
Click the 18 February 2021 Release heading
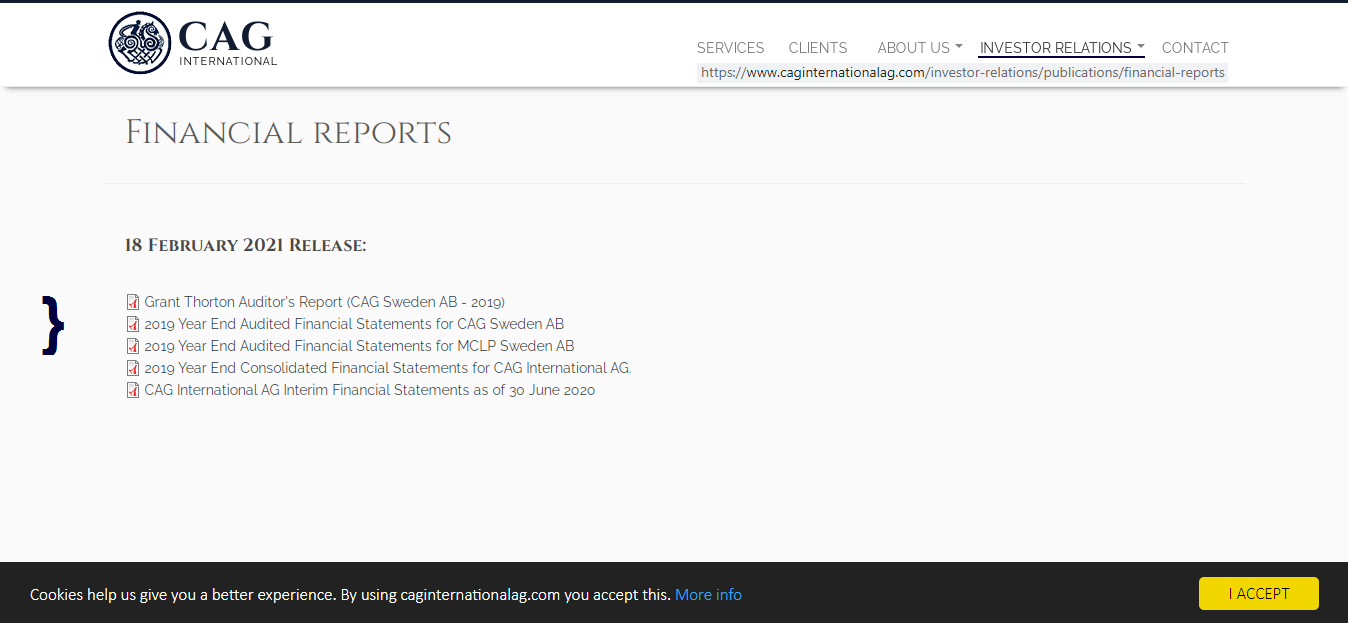tap(246, 245)
